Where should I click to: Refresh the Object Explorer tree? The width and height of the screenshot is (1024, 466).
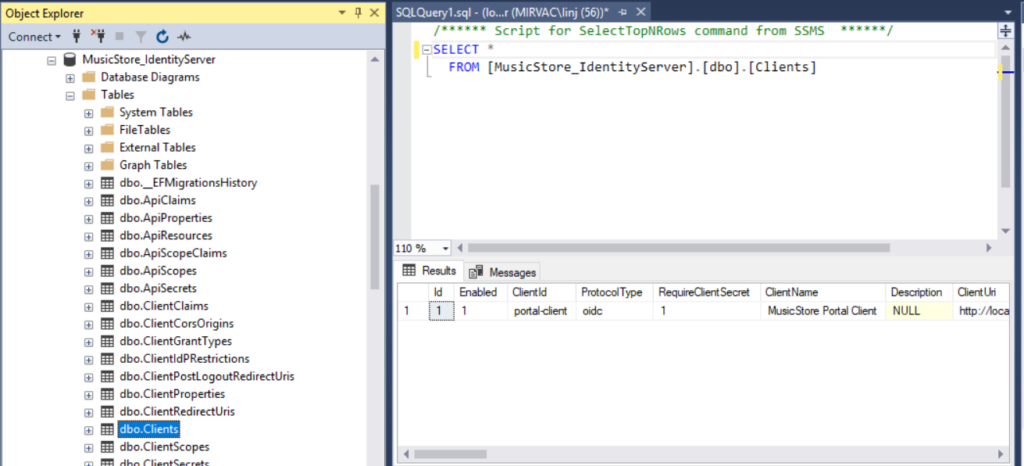pos(163,37)
